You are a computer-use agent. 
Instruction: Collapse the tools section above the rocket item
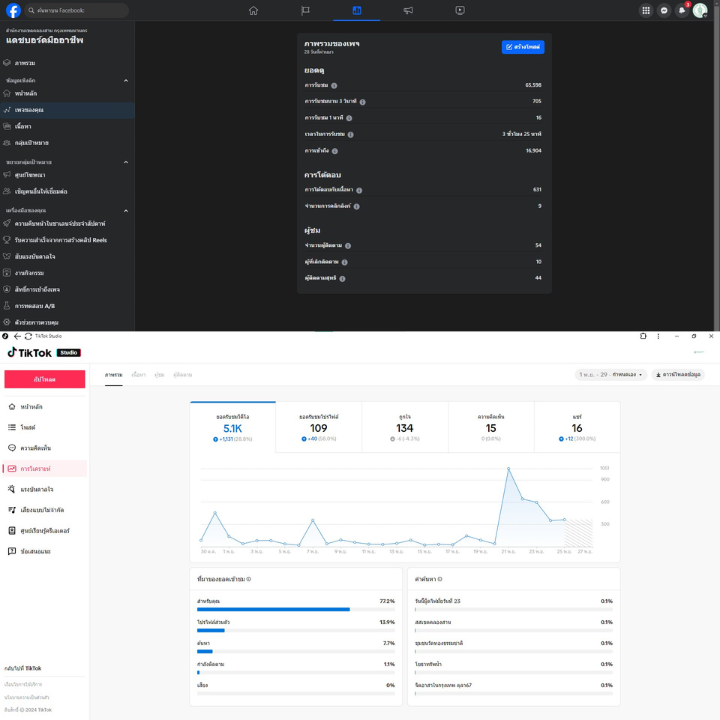click(126, 211)
